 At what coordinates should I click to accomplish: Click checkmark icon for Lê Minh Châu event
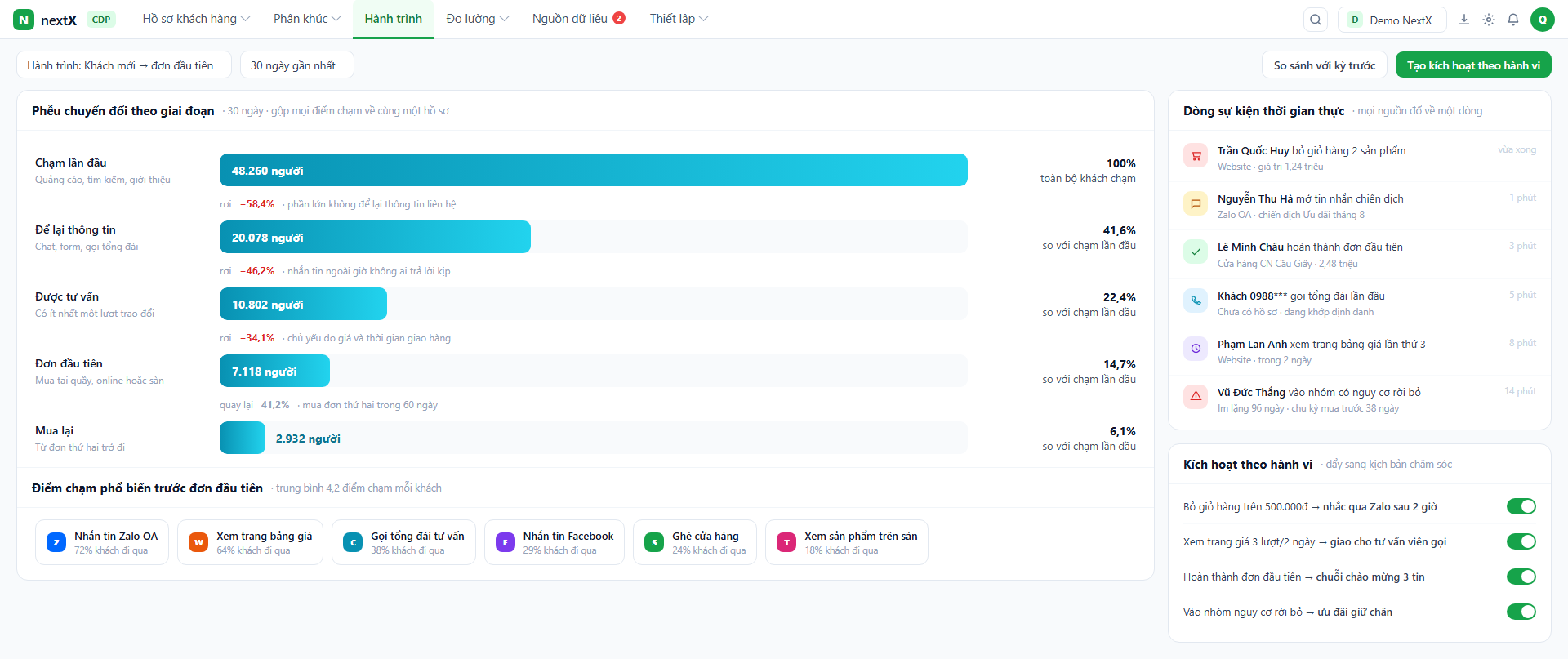click(1196, 252)
